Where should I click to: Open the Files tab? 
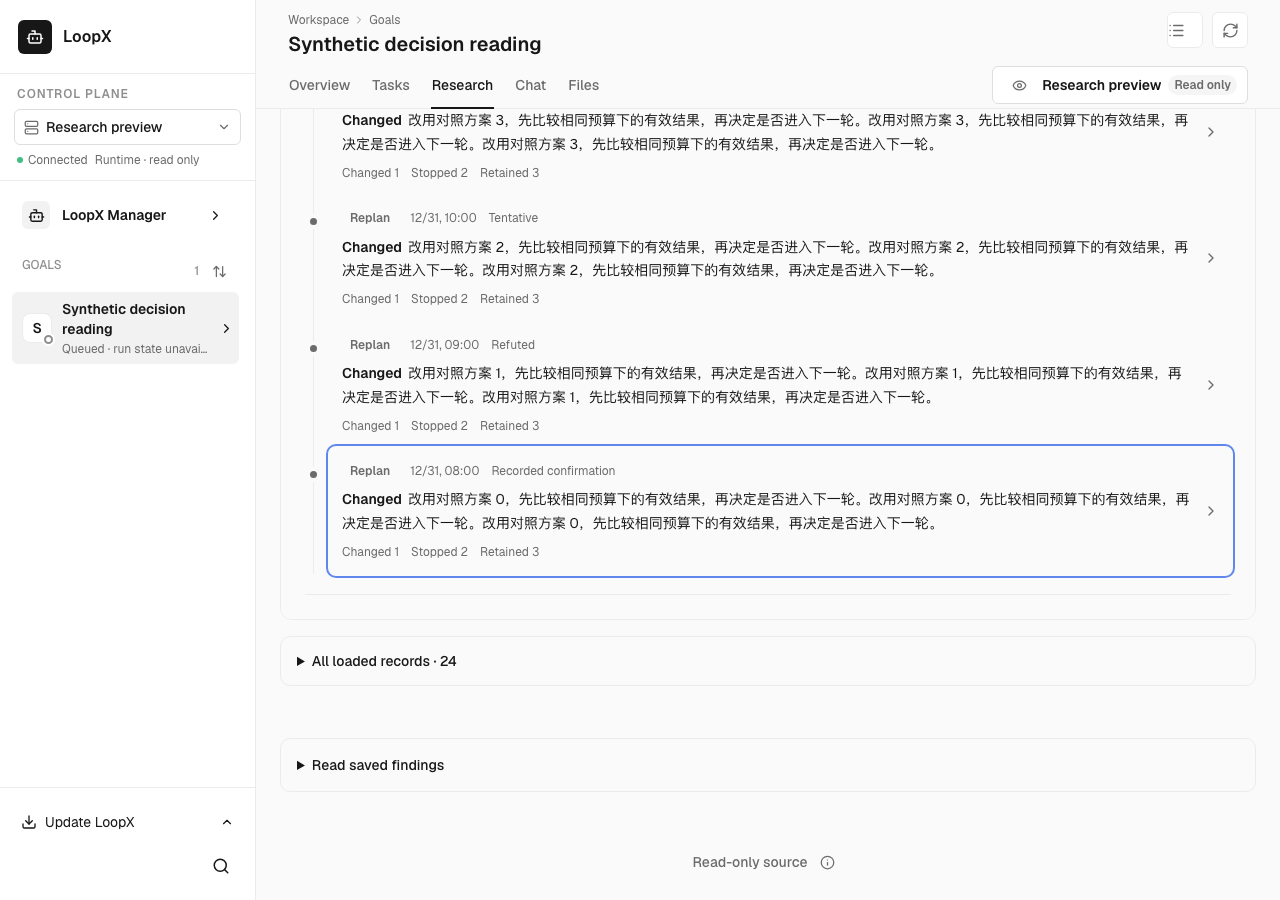[583, 85]
